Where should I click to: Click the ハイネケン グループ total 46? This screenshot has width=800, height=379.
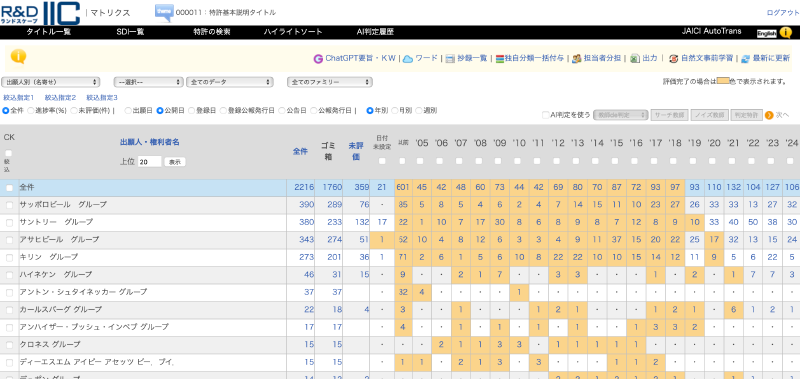[309, 274]
